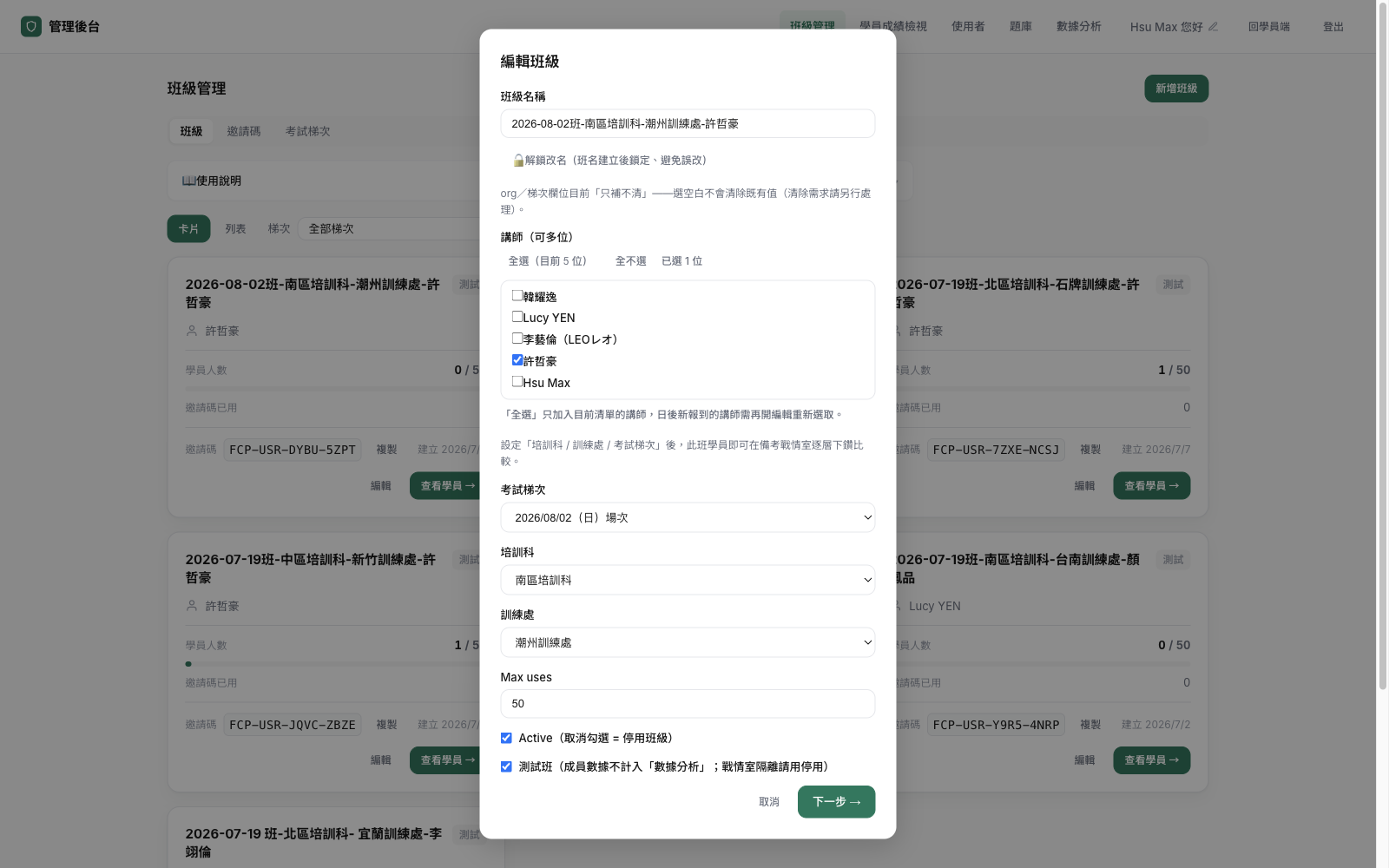Switch to the 班級 tab
1389x868 pixels.
191,131
